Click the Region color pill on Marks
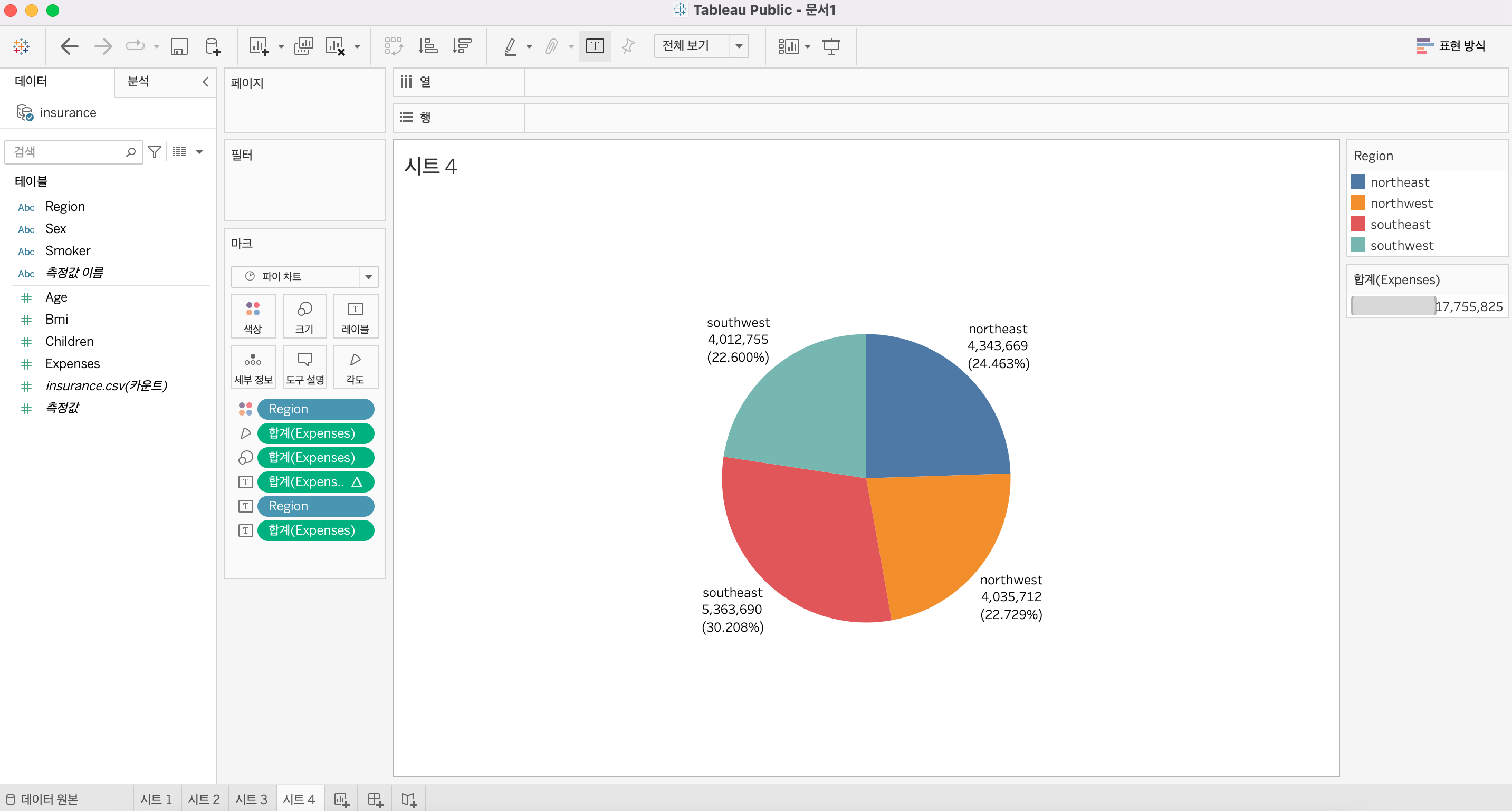This screenshot has height=811, width=1512. point(316,409)
